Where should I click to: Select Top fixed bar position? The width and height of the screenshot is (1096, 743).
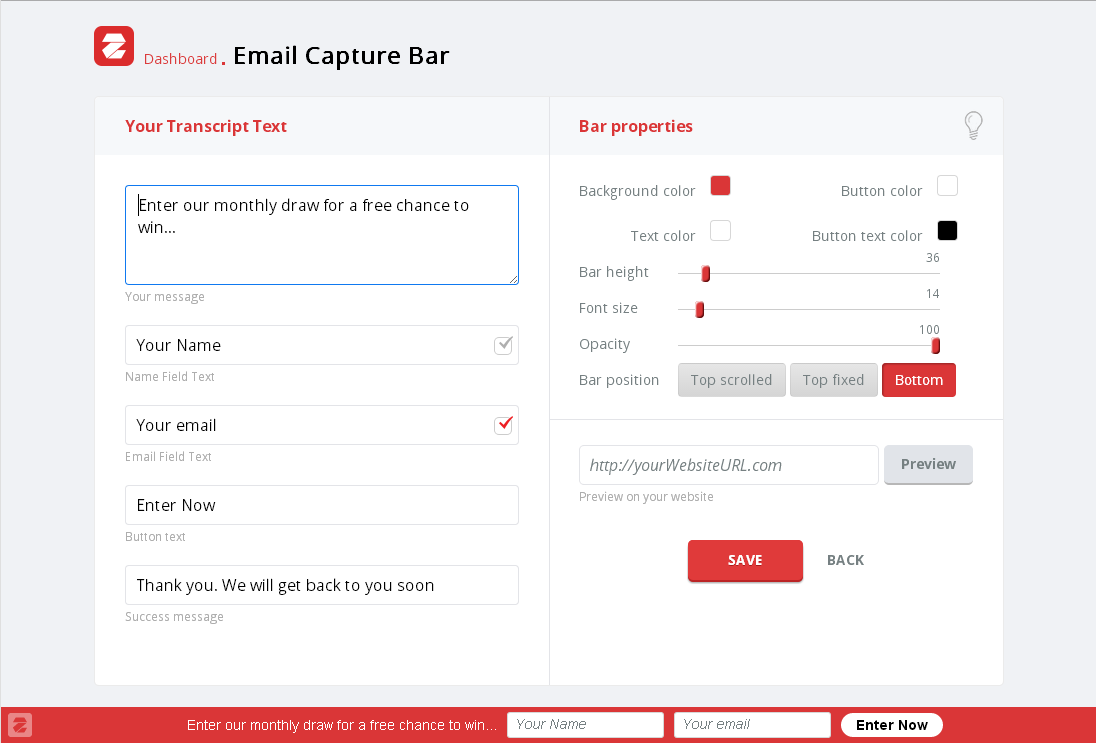833,380
